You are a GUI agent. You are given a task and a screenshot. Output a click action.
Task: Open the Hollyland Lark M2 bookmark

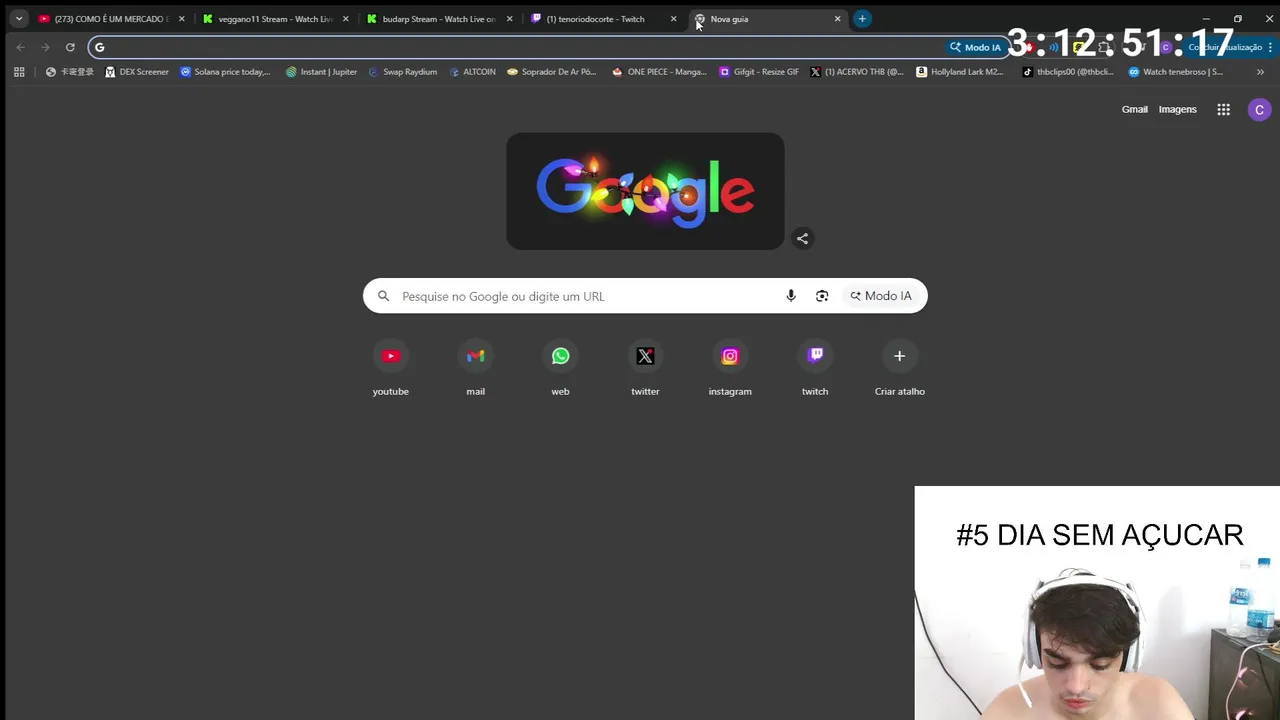[x=960, y=72]
